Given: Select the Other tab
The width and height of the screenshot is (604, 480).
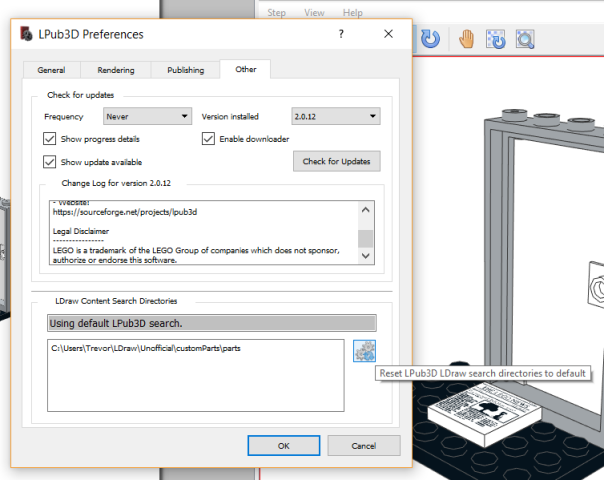Looking at the screenshot, I should (x=245, y=69).
